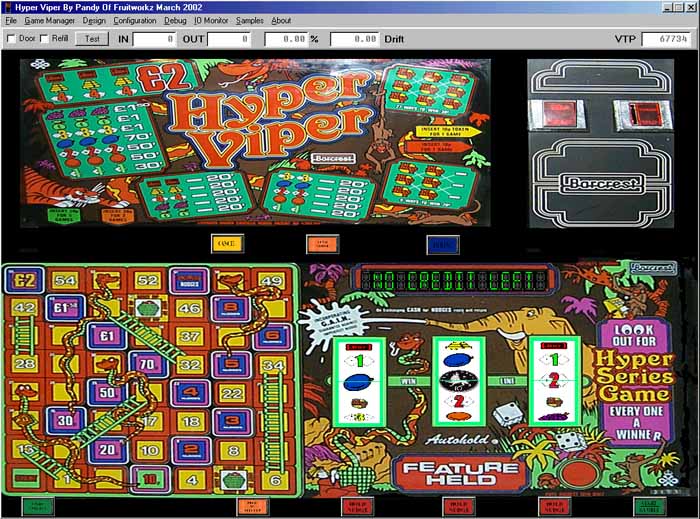
Task: Click the Drift value field
Action: pos(355,39)
